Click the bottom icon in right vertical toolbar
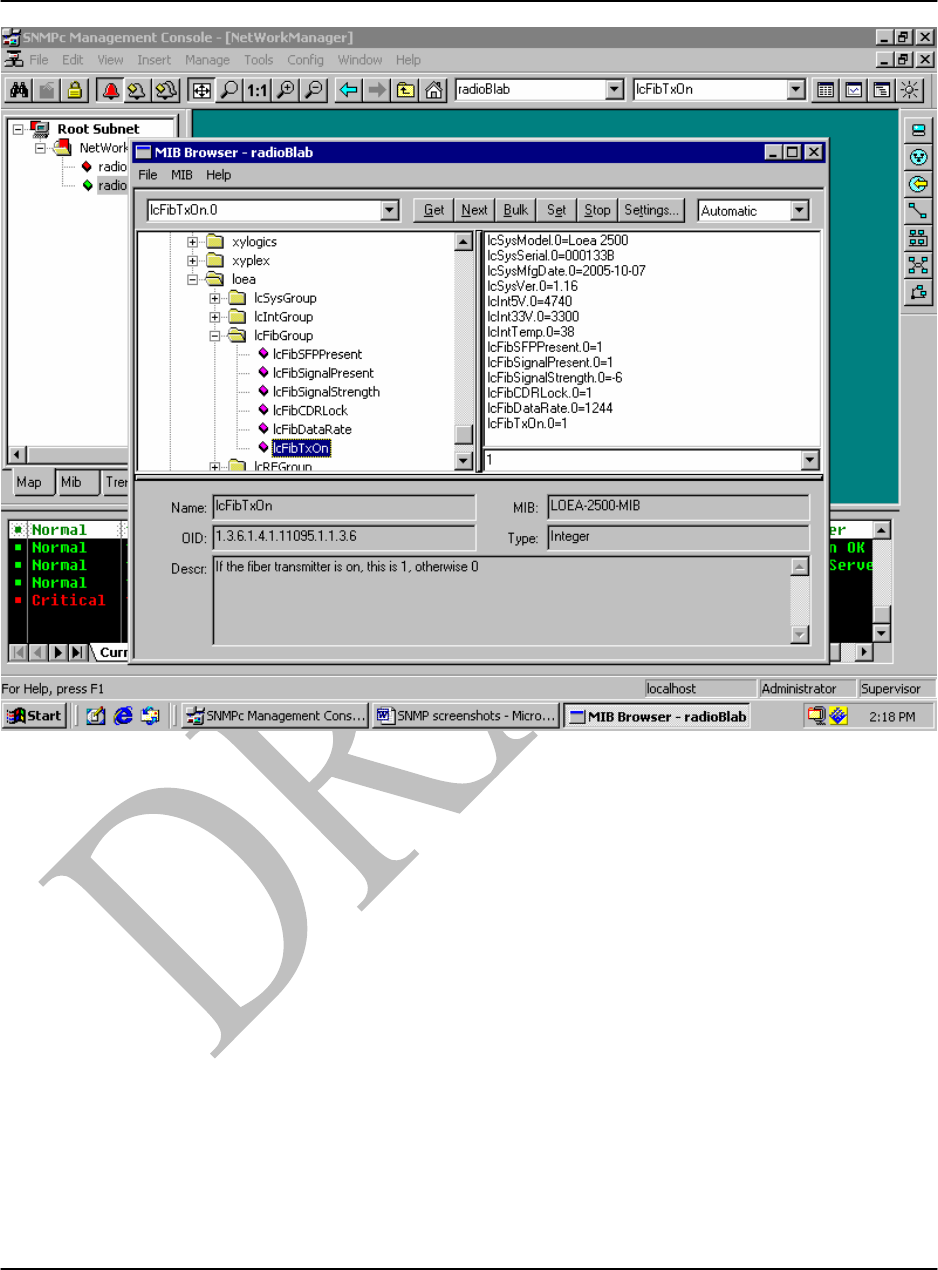The height and width of the screenshot is (1270, 938). point(917,292)
